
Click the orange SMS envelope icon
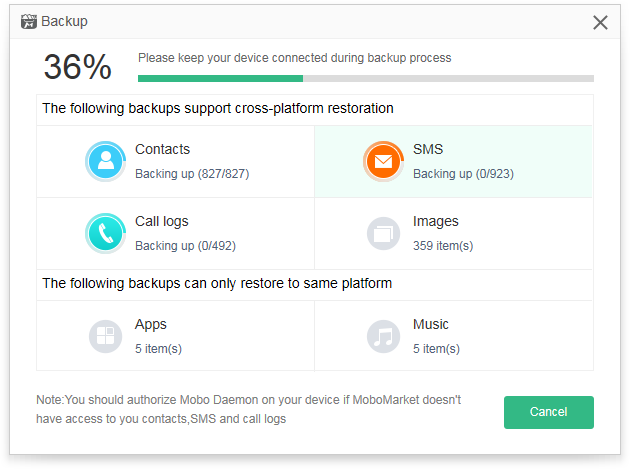[x=383, y=161]
